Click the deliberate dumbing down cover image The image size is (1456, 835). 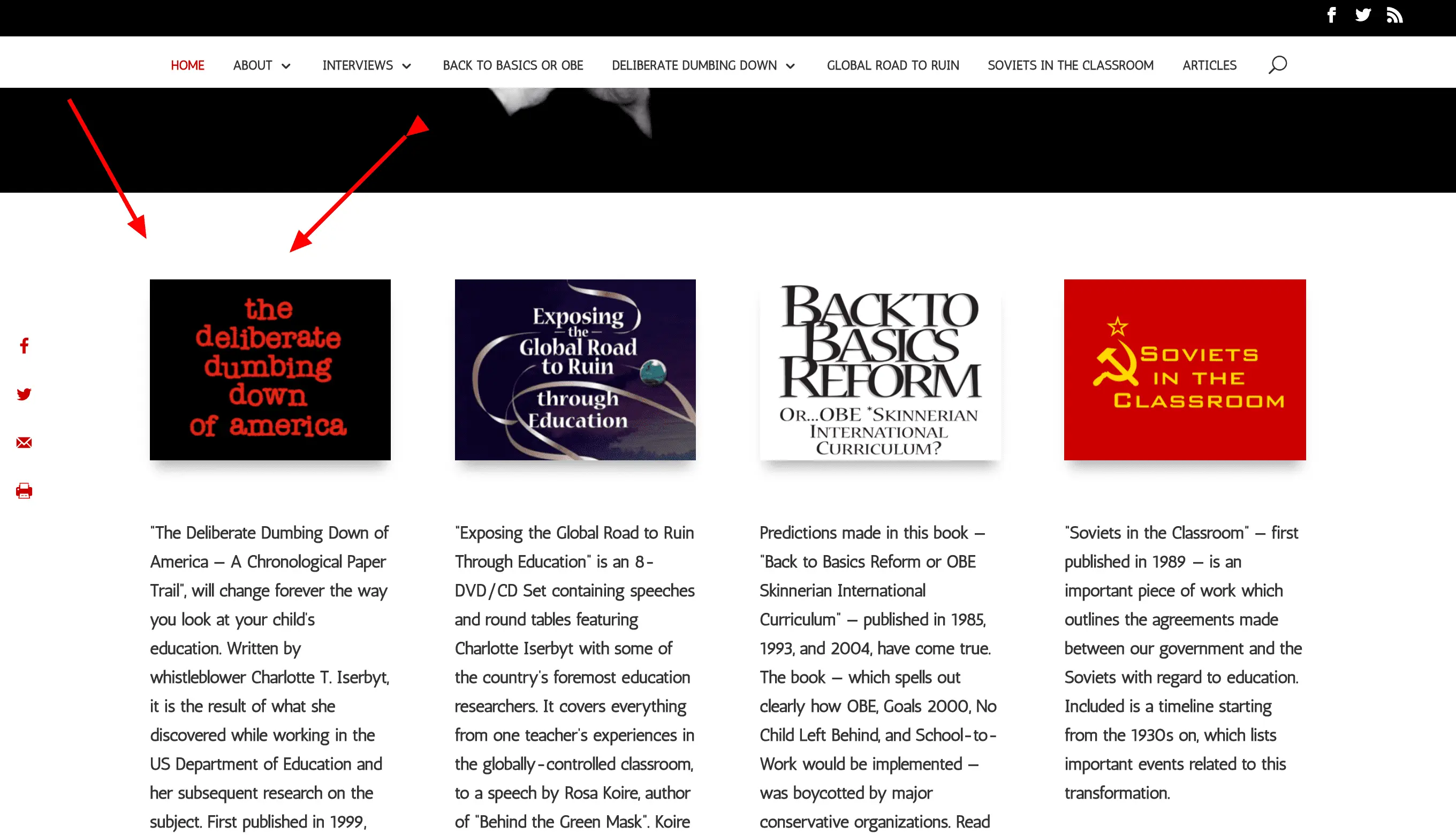tap(270, 370)
